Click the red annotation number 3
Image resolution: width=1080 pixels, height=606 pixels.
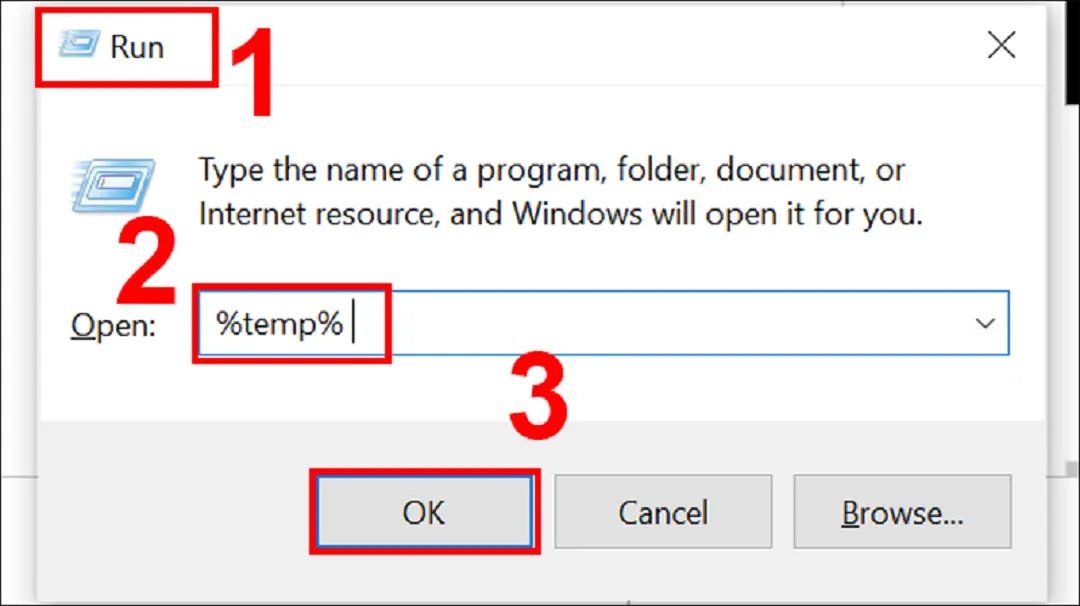(x=538, y=400)
